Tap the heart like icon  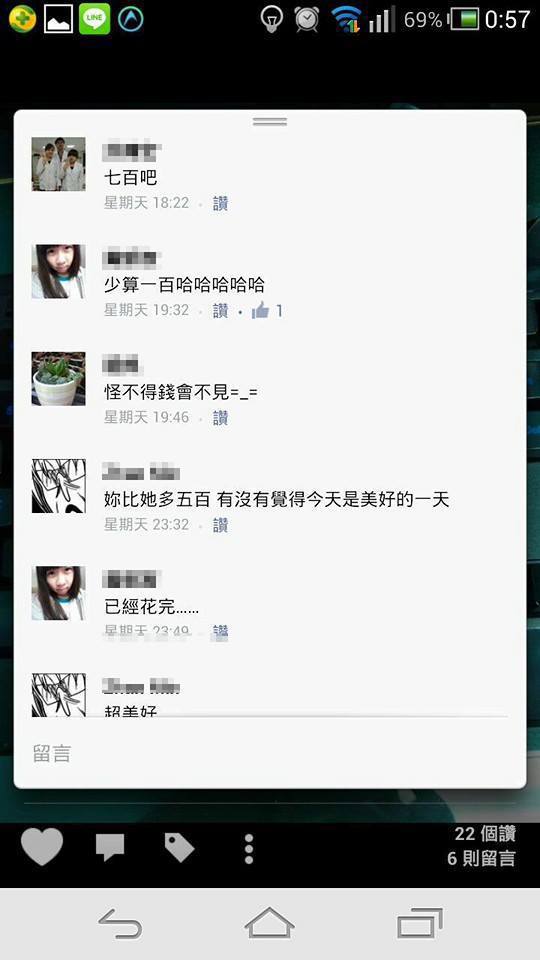pyautogui.click(x=42, y=847)
